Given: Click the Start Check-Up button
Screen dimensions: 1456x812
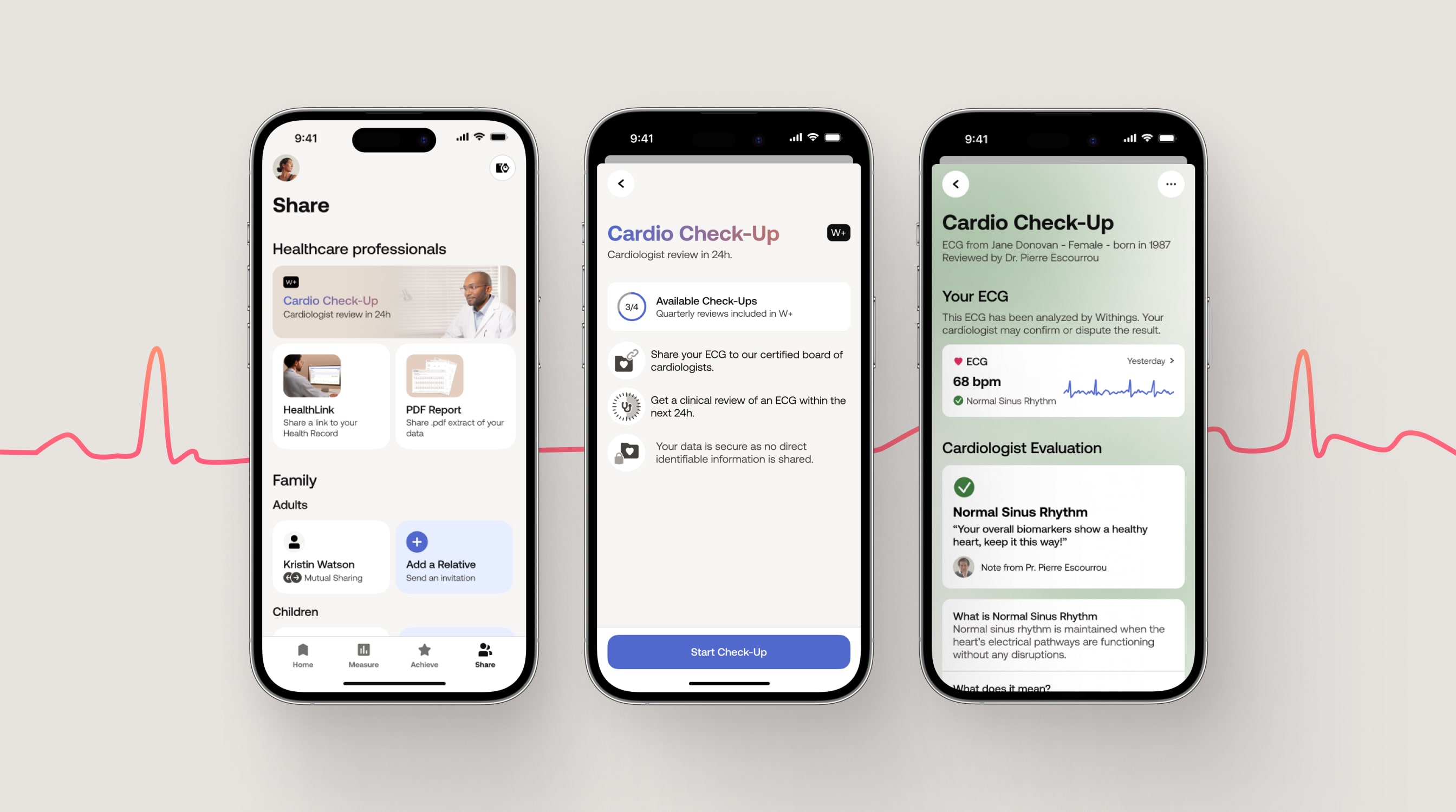Looking at the screenshot, I should (x=728, y=651).
